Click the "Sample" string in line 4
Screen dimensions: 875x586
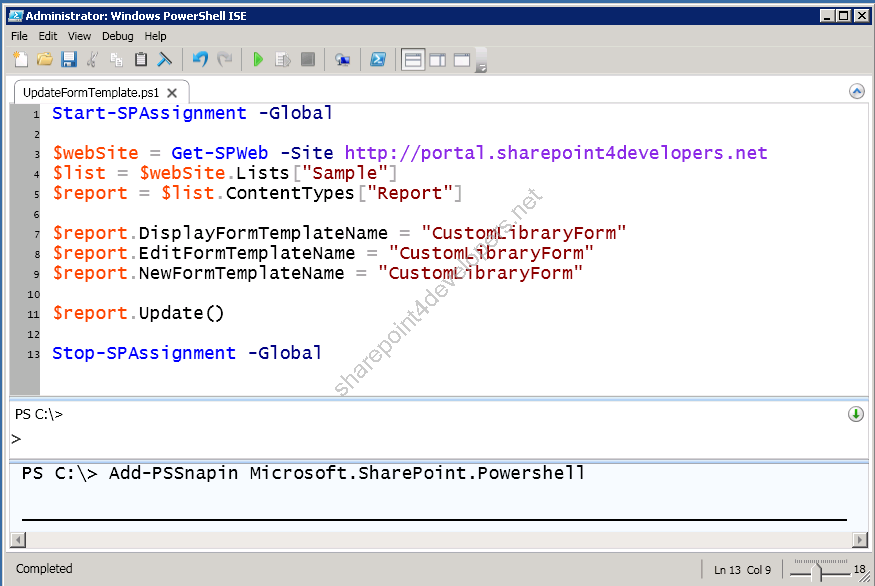coord(344,173)
